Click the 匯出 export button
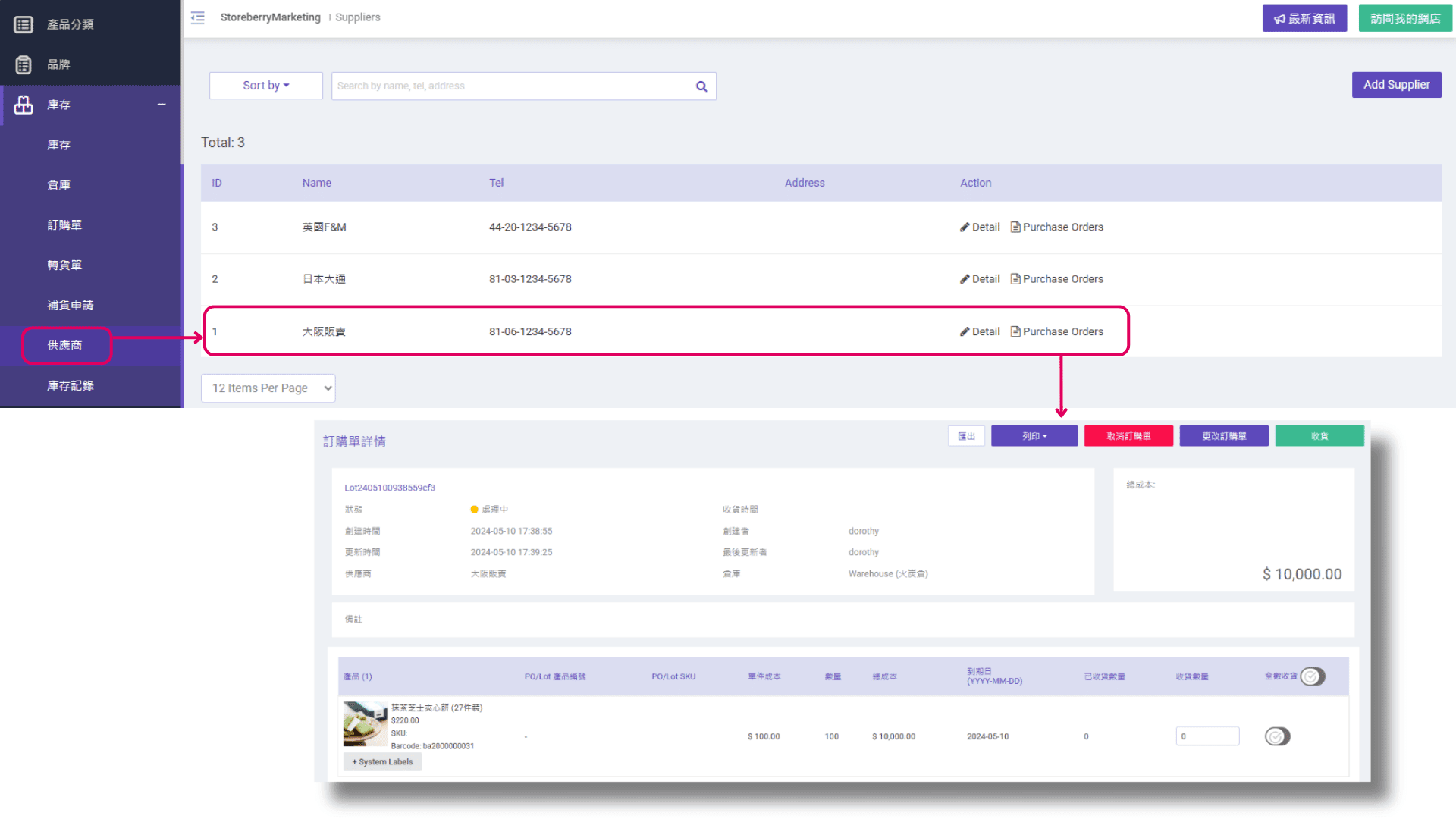The width and height of the screenshot is (1456, 819). click(966, 436)
